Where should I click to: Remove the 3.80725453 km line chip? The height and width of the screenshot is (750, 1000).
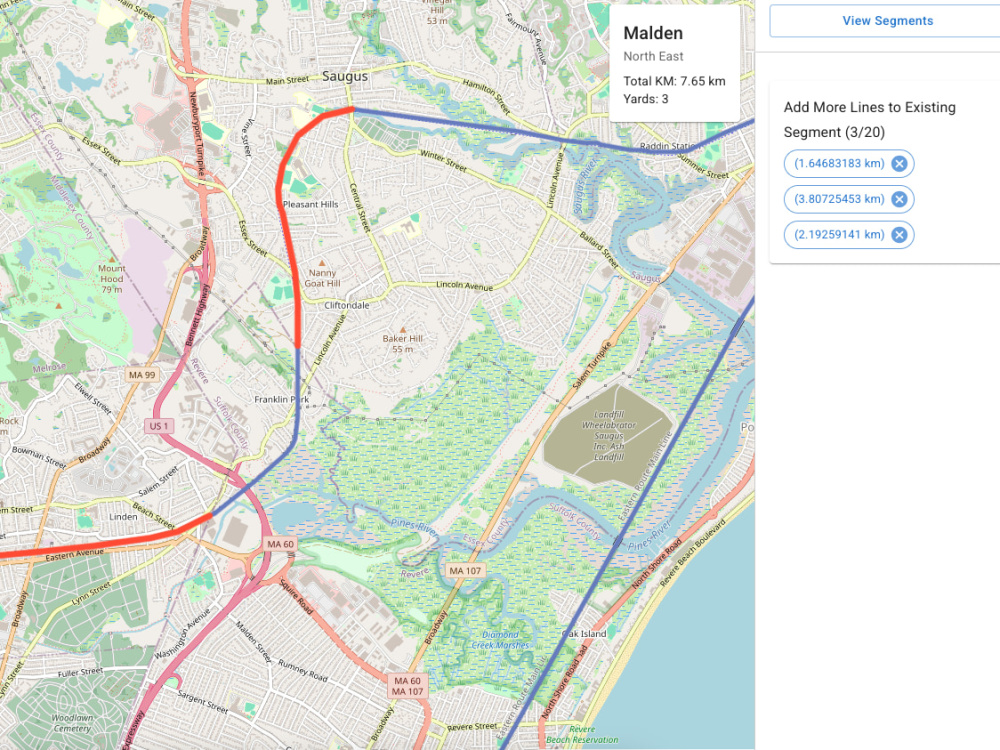coord(899,200)
